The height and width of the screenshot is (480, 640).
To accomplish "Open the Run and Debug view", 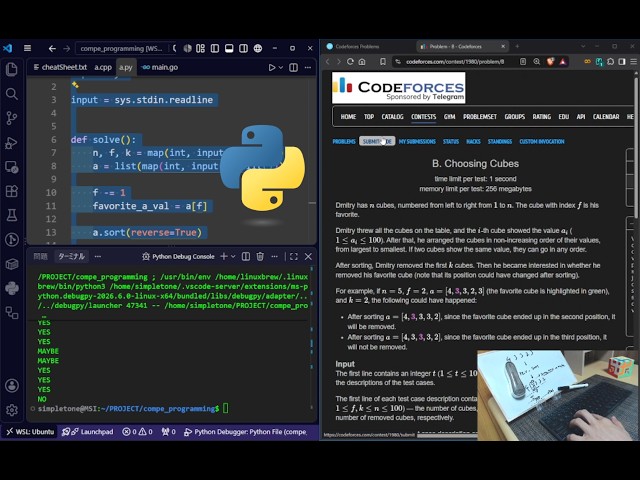I will tap(12, 142).
